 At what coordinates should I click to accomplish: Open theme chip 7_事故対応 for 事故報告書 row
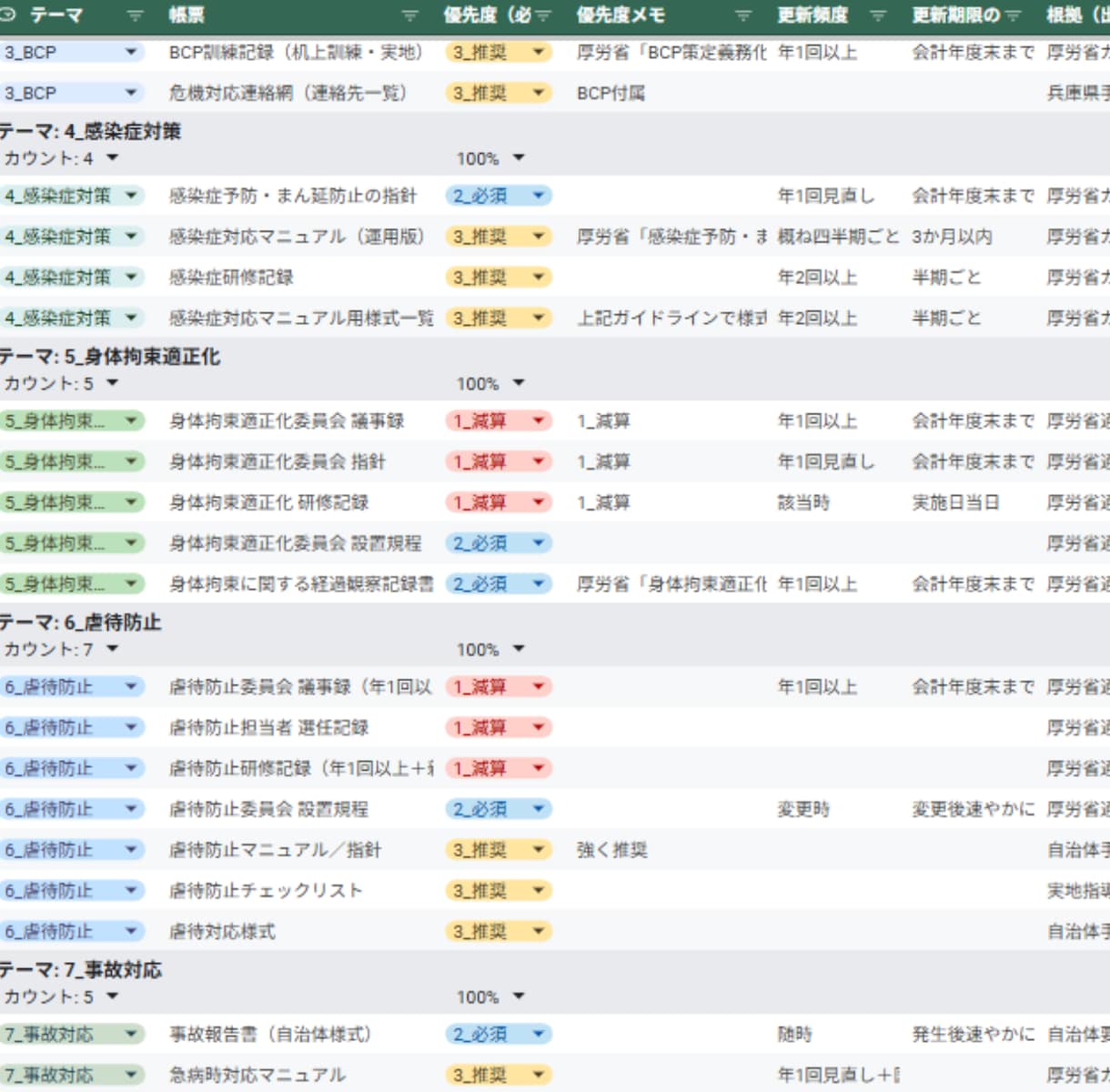[72, 1035]
